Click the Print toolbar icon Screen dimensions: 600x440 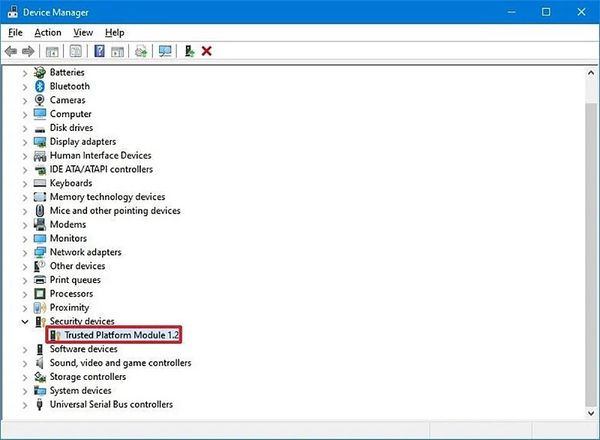(142, 51)
